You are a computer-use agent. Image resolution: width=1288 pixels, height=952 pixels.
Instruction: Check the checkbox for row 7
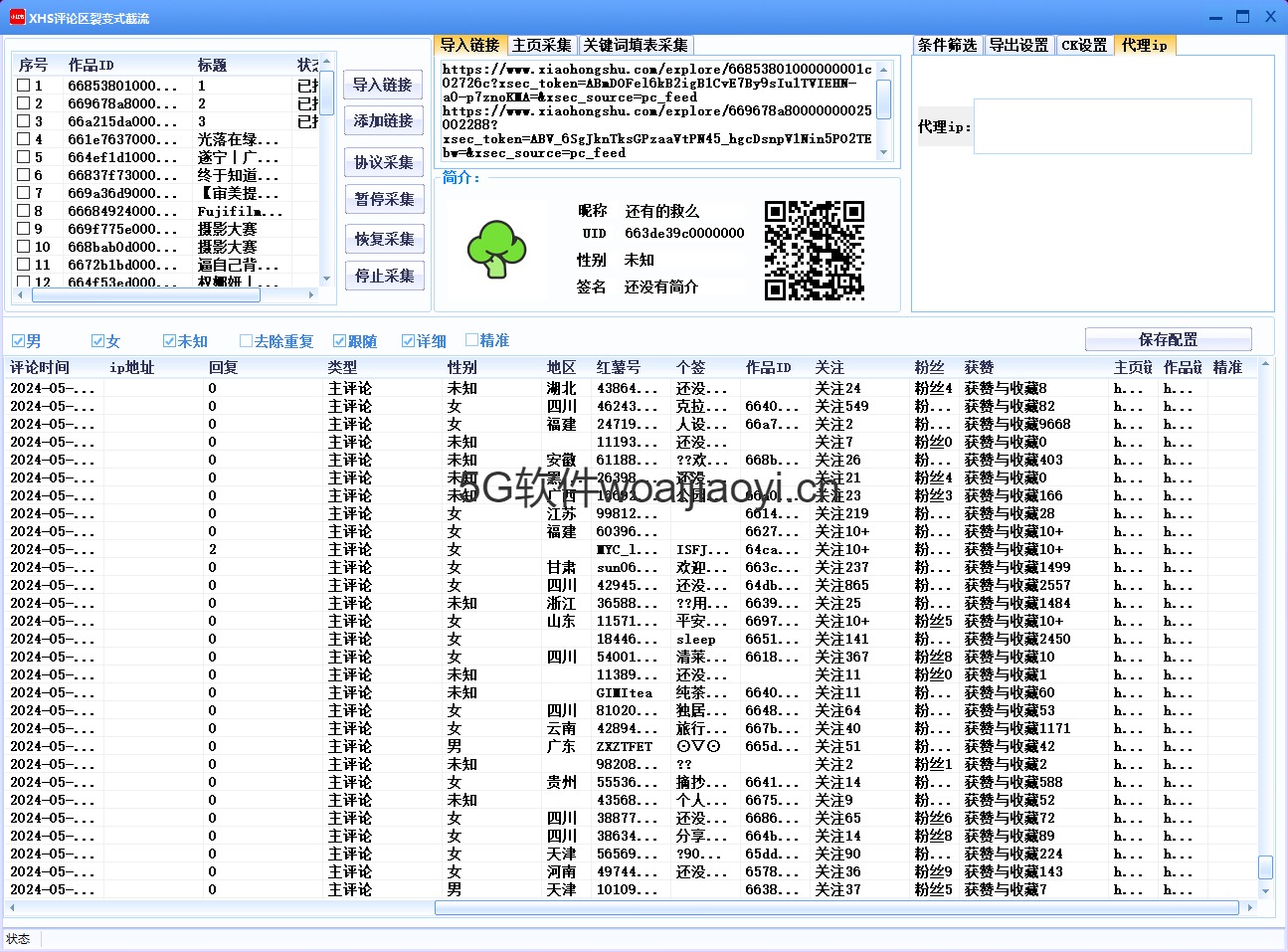tap(24, 193)
